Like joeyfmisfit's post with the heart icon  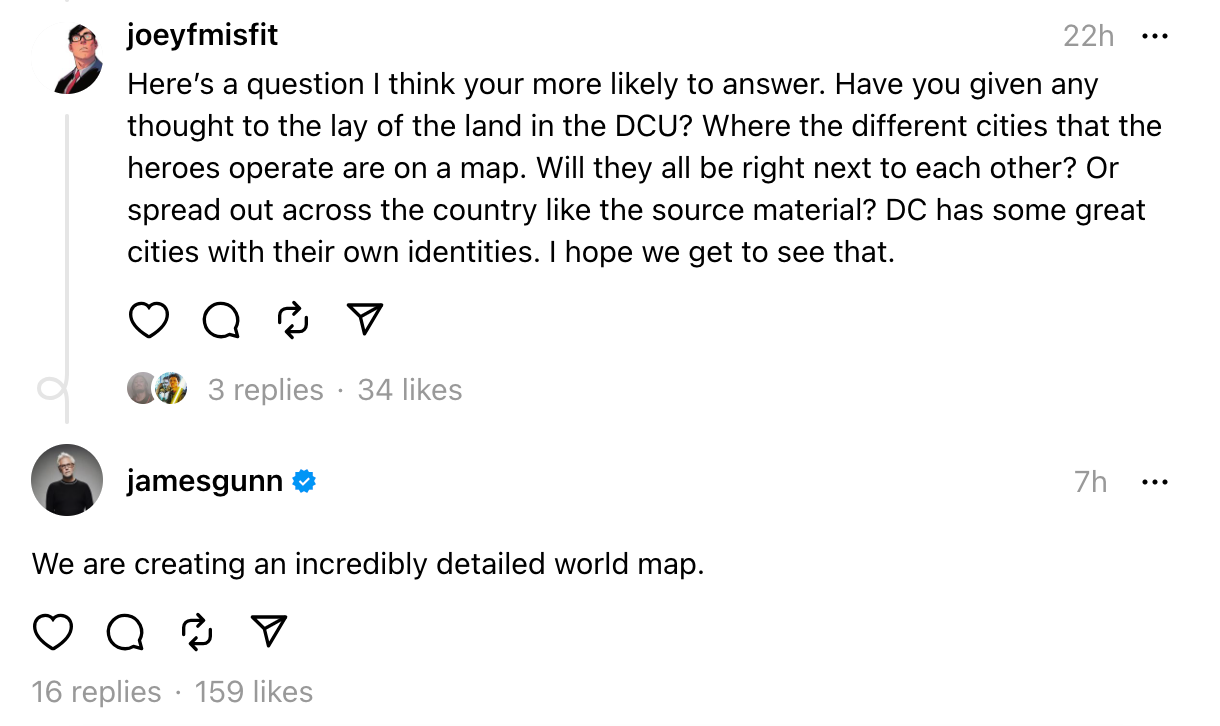tap(149, 319)
